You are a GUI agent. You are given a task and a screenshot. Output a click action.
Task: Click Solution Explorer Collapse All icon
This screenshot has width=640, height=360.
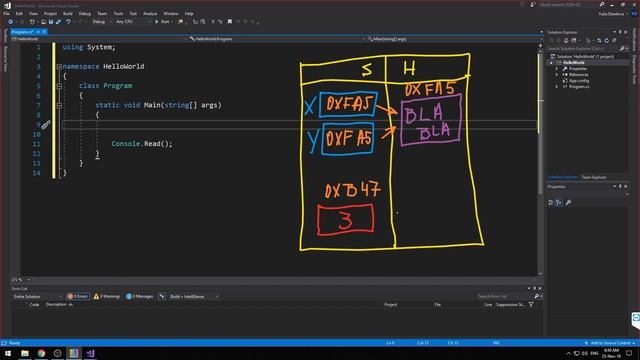point(614,40)
